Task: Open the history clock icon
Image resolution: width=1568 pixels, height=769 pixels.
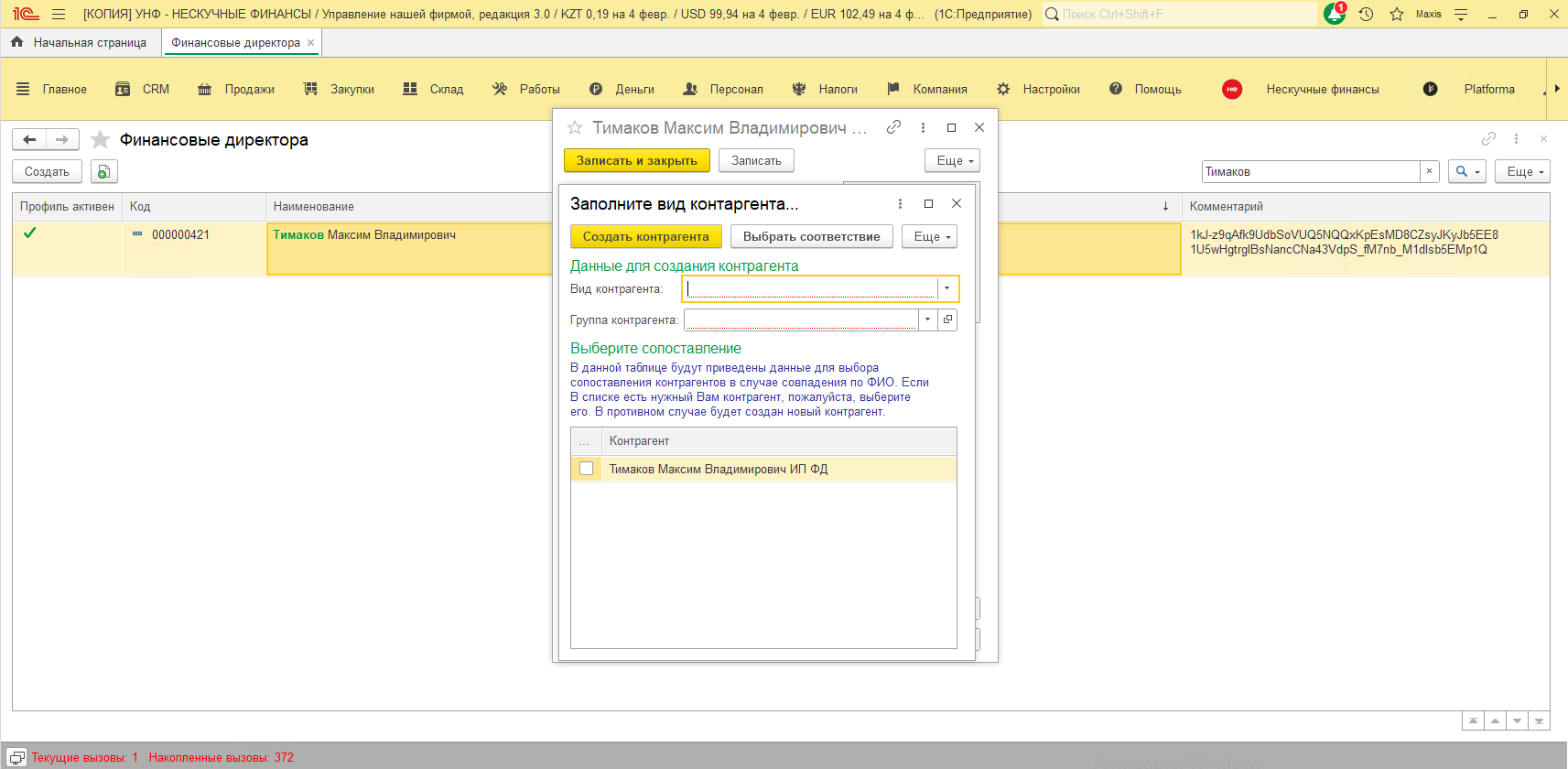Action: (1366, 14)
